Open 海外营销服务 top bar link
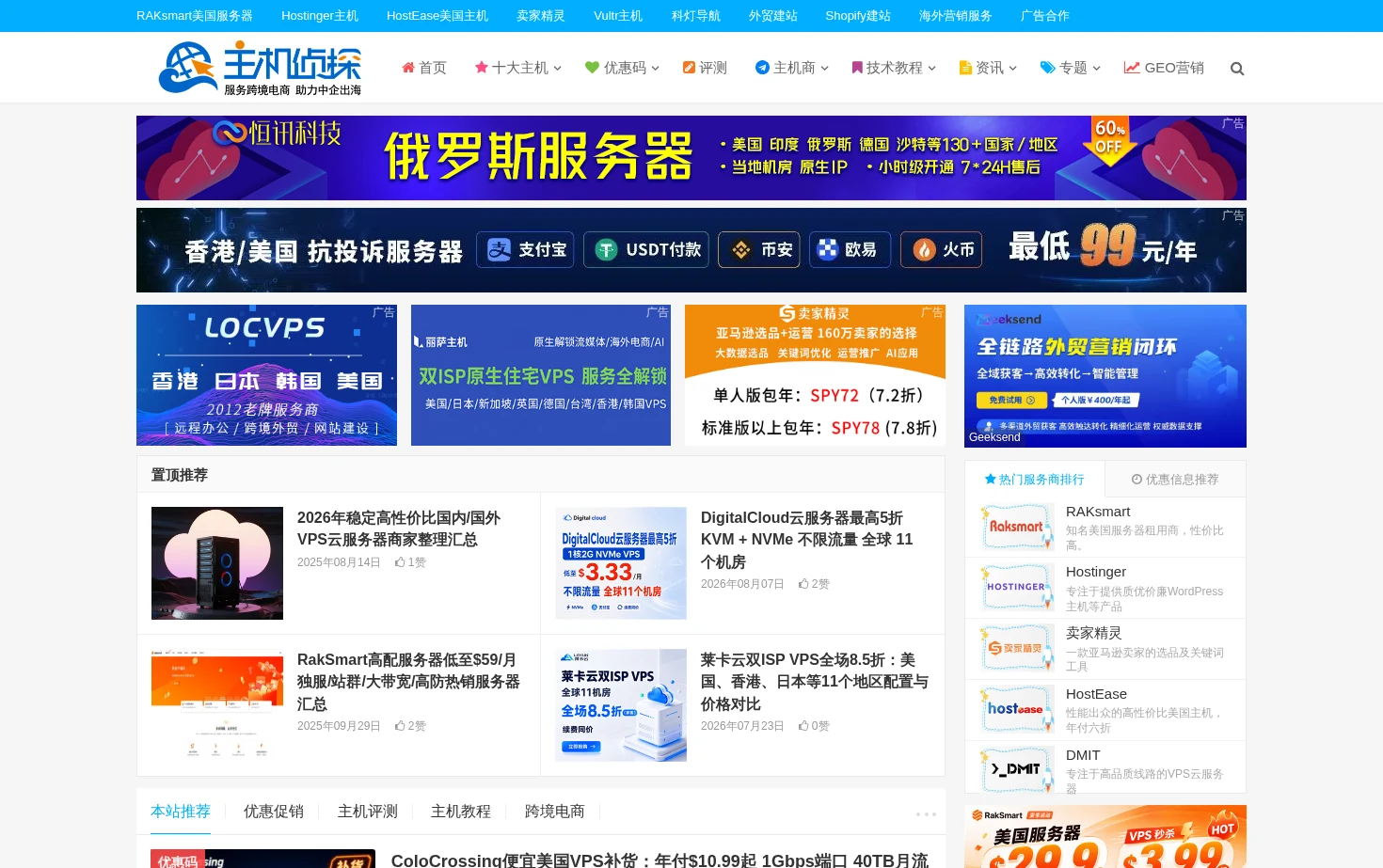Viewport: 1383px width, 868px height. 956,16
